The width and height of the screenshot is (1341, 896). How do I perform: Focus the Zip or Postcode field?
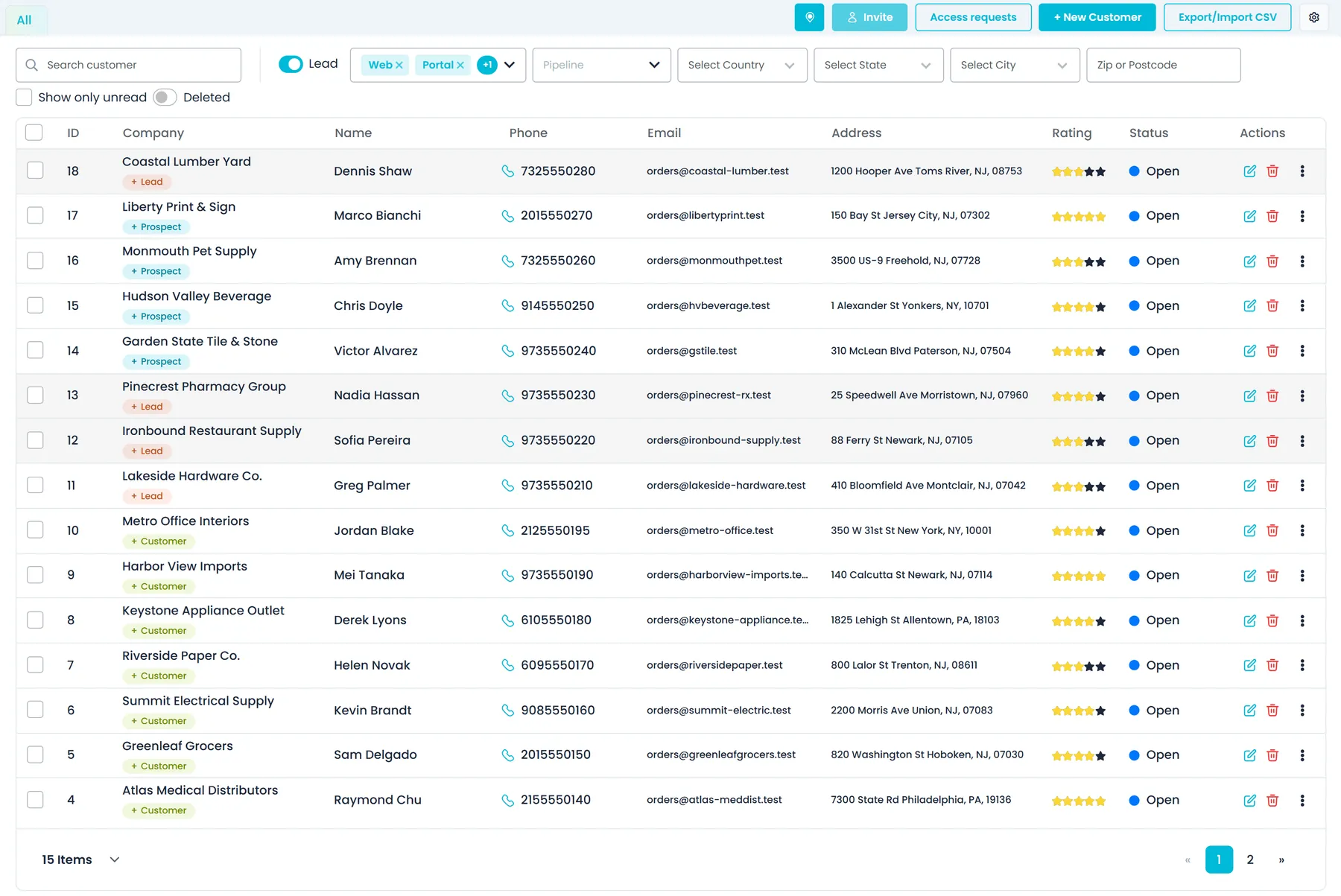(1164, 65)
